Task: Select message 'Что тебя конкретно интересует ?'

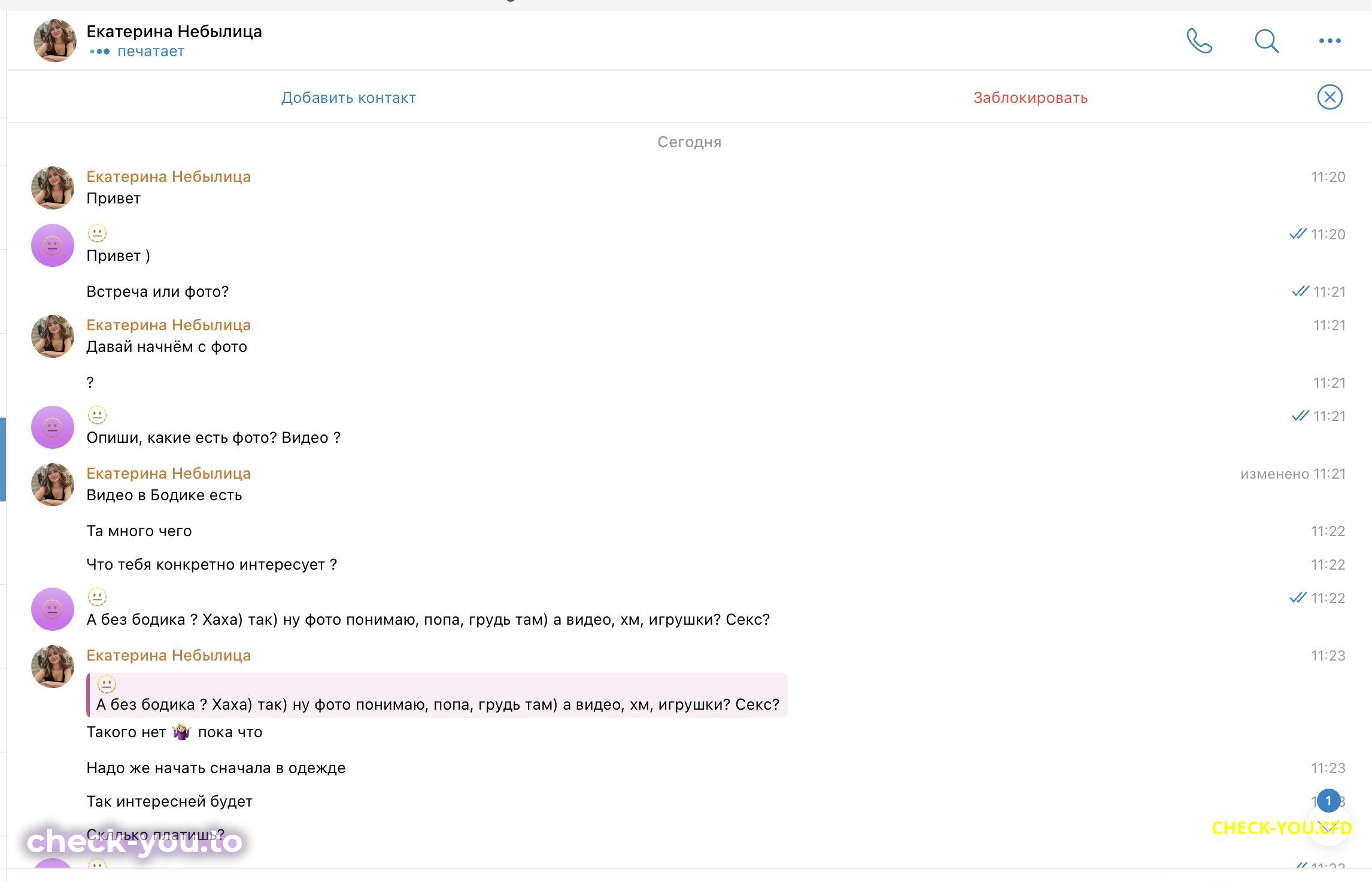Action: click(212, 564)
